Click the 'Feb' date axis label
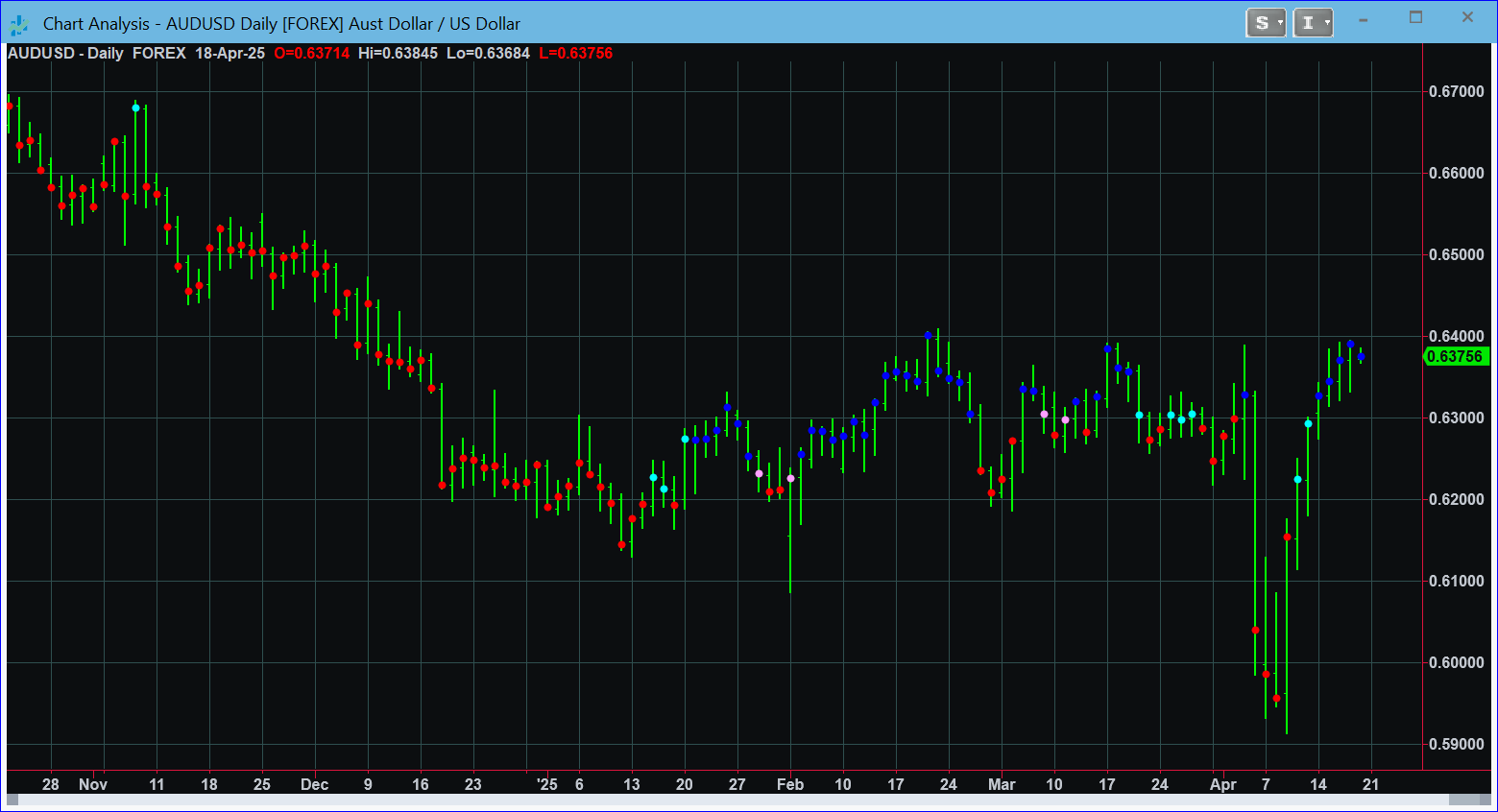Screen dimensions: 1498x812 (x=790, y=784)
